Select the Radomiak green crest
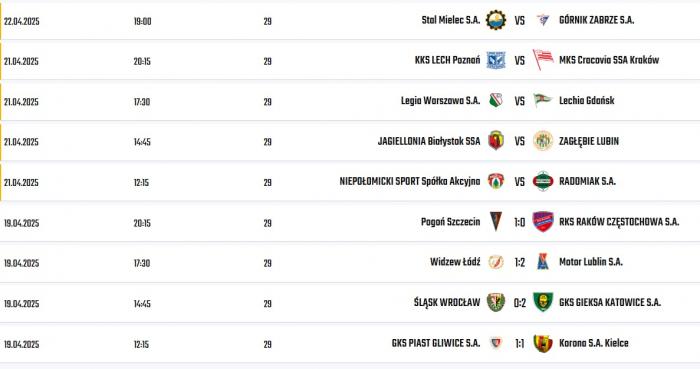The height and width of the screenshot is (369, 700). point(543,181)
